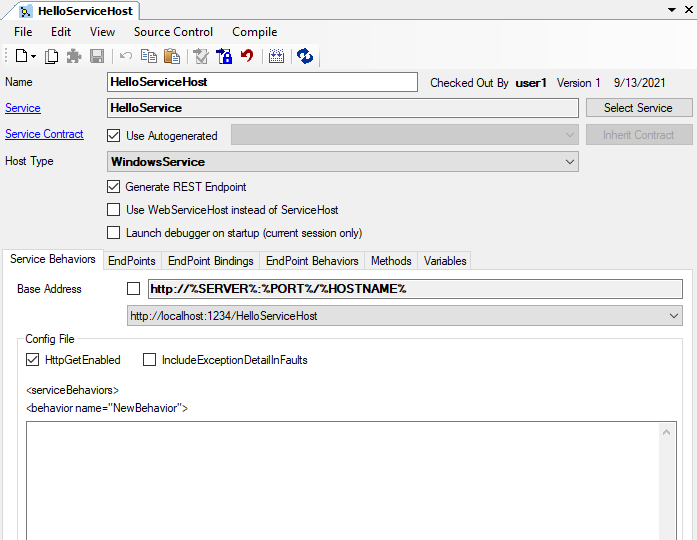Switch to the EndPoints tab

coord(132,261)
